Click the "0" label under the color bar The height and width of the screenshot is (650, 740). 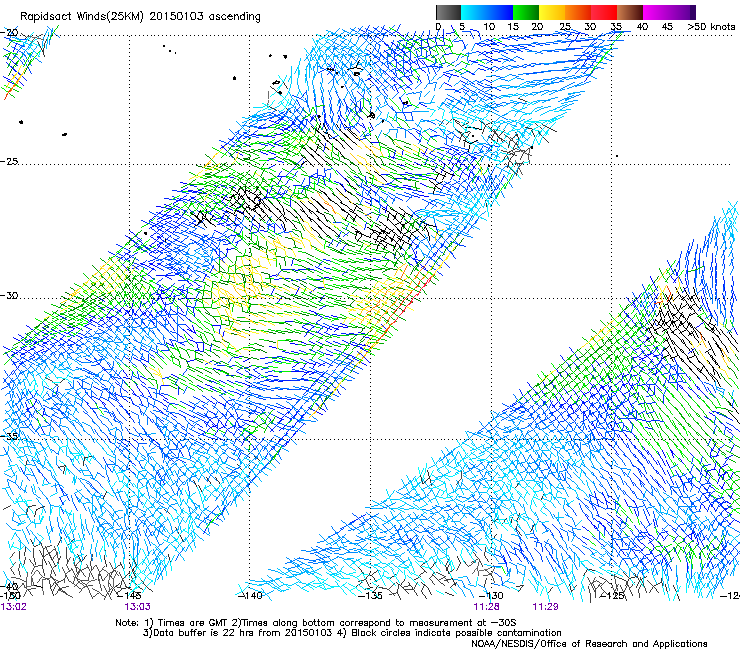click(438, 26)
